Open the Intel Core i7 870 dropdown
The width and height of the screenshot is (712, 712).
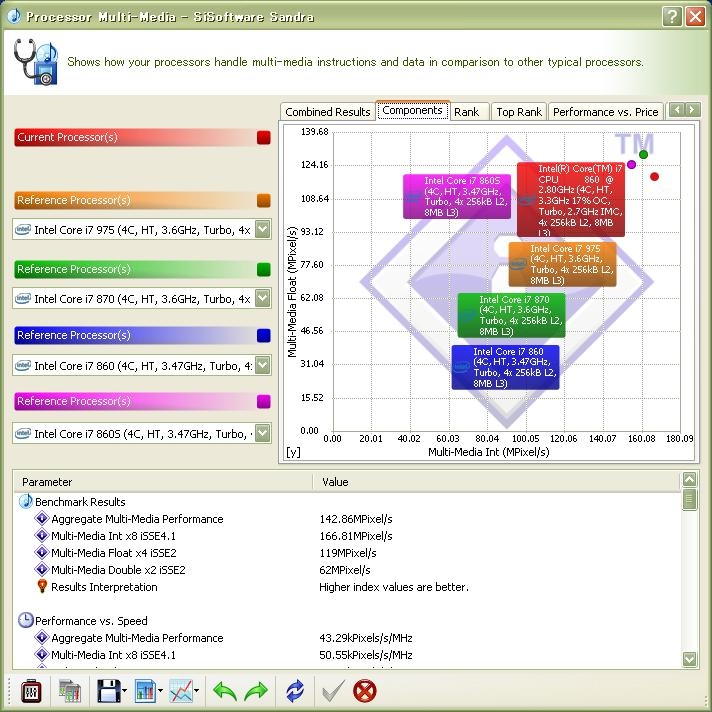point(262,298)
